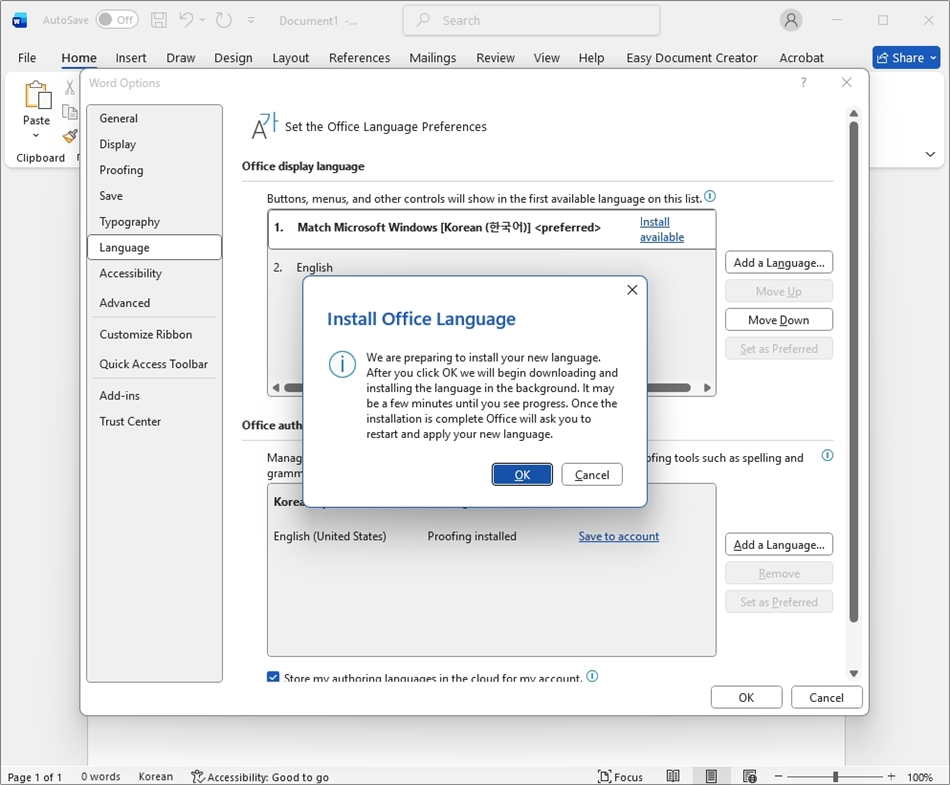Click info icon beside display language description

pyautogui.click(x=710, y=197)
